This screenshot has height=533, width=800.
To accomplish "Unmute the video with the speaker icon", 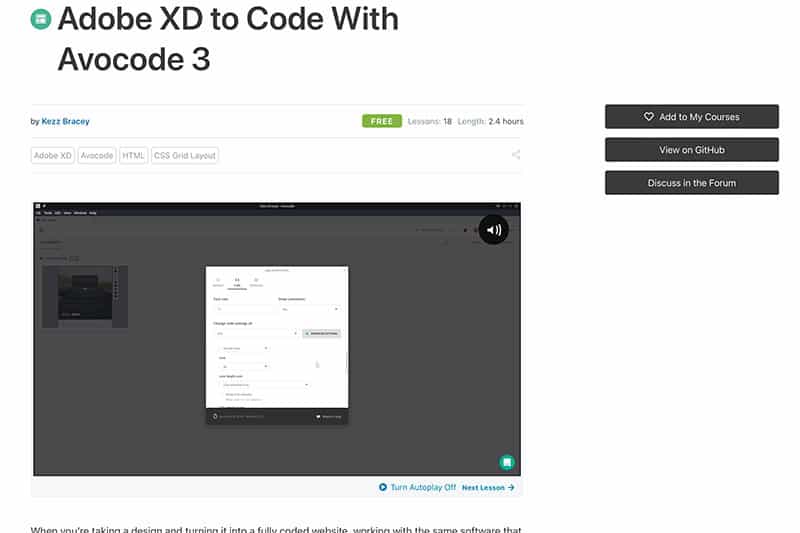I will tap(493, 230).
